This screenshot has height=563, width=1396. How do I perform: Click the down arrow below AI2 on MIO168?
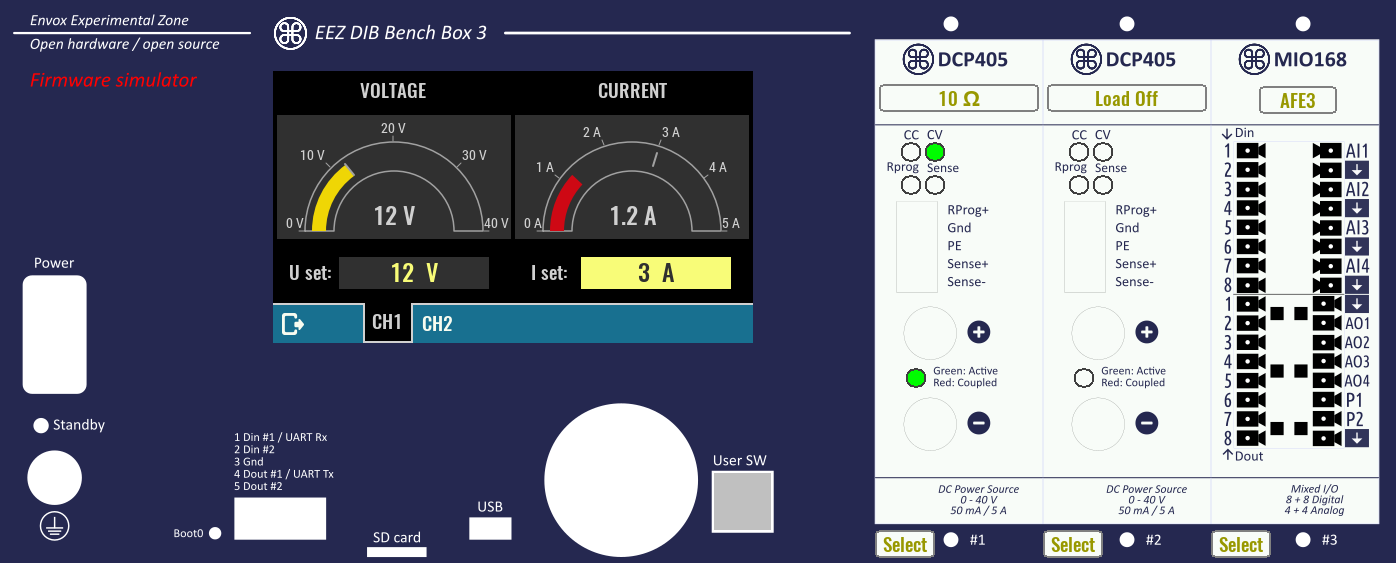pyautogui.click(x=1356, y=208)
